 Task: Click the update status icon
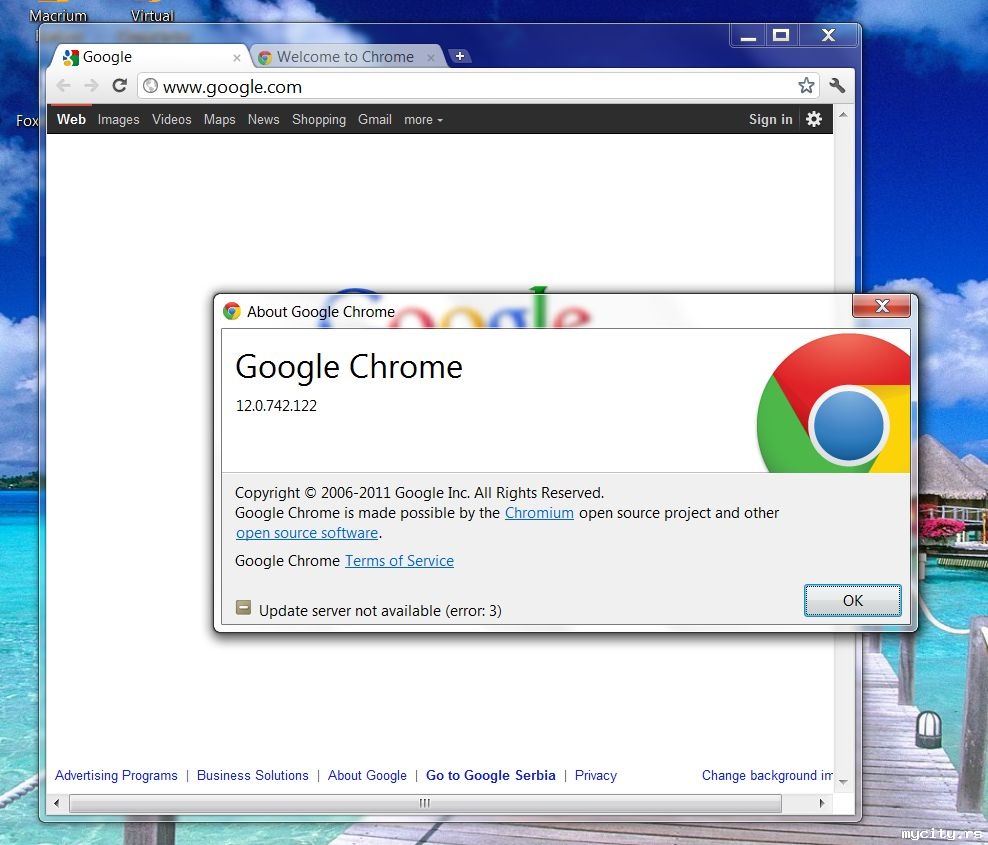[243, 608]
